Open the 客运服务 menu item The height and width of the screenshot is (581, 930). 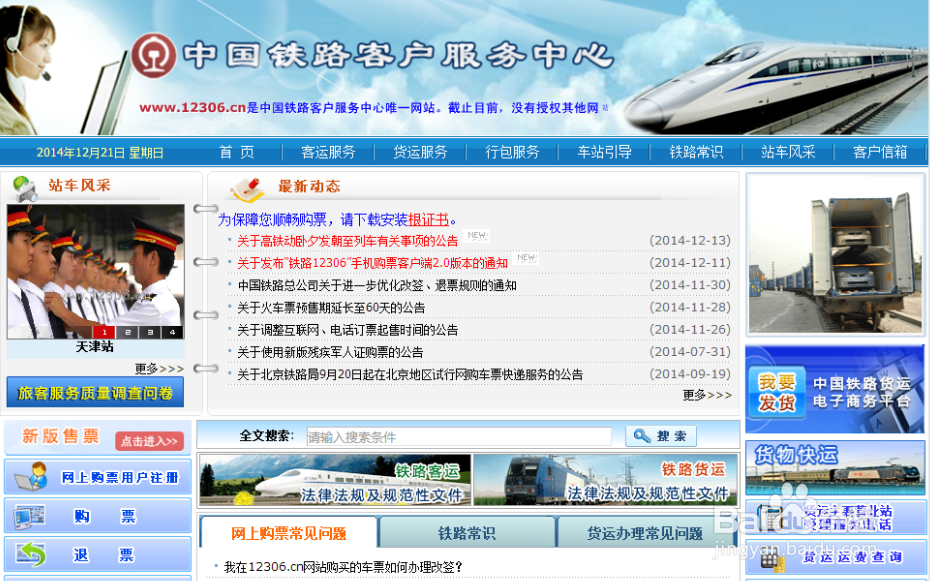pos(328,152)
